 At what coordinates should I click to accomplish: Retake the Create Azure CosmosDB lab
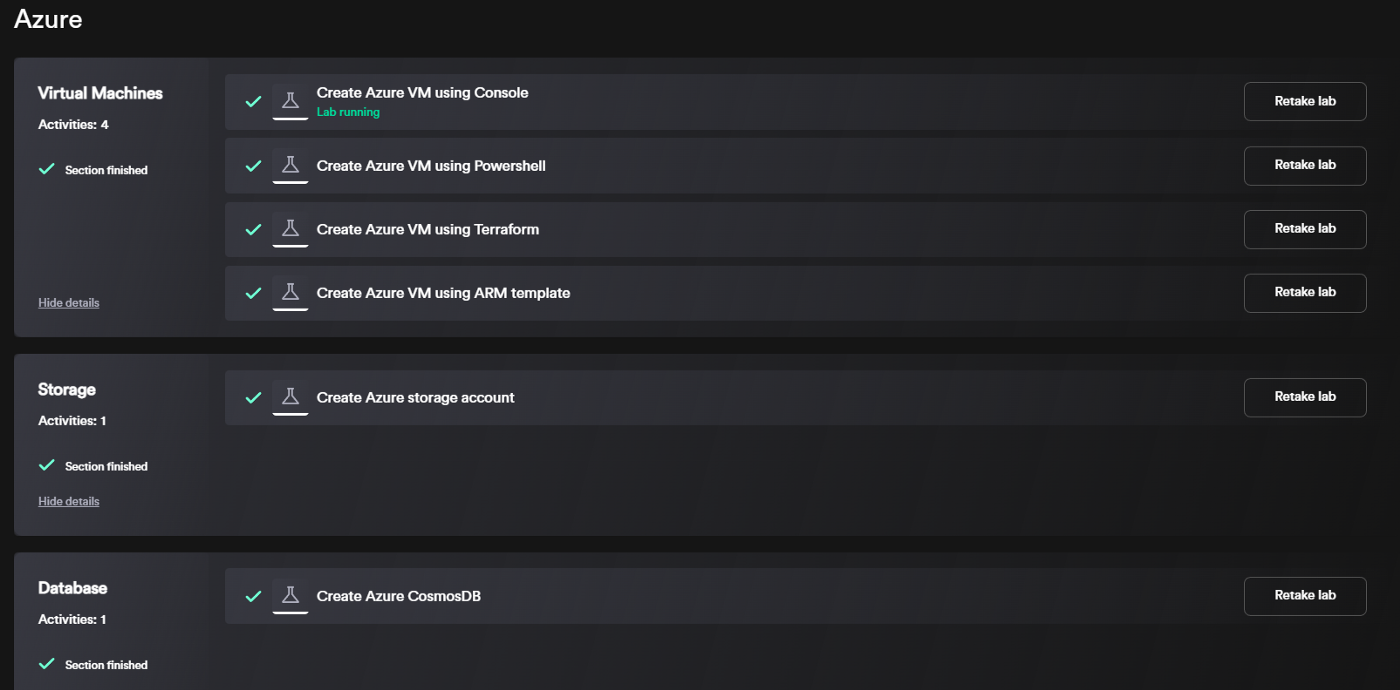[x=1305, y=596]
